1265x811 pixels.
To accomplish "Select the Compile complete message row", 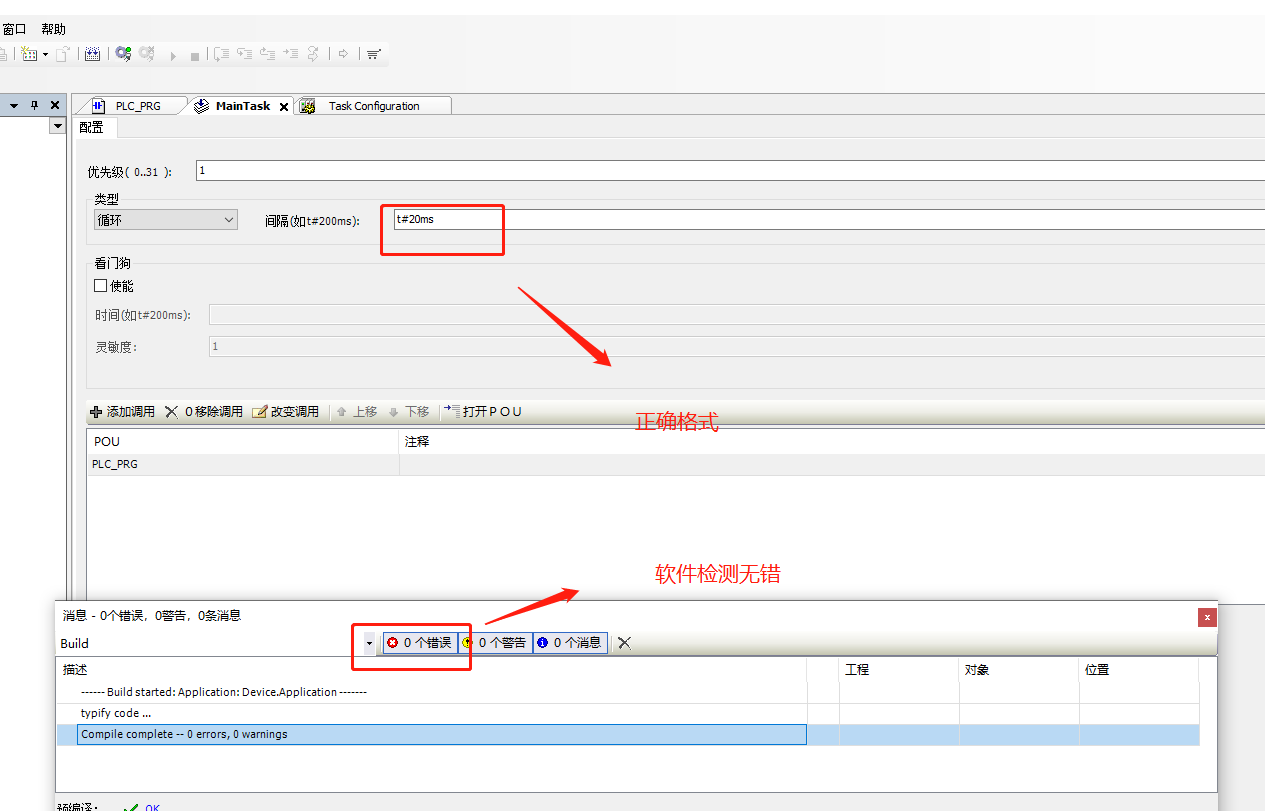I will (x=628, y=734).
